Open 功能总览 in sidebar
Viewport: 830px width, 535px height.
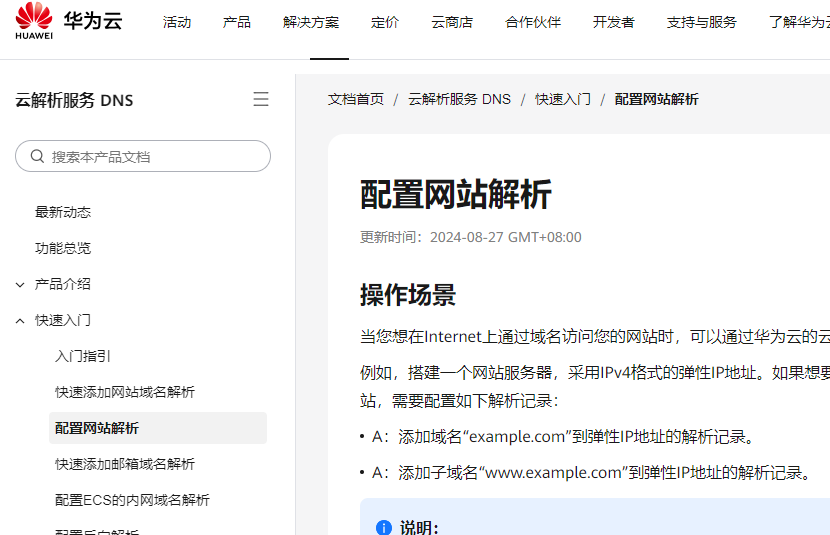(x=63, y=248)
